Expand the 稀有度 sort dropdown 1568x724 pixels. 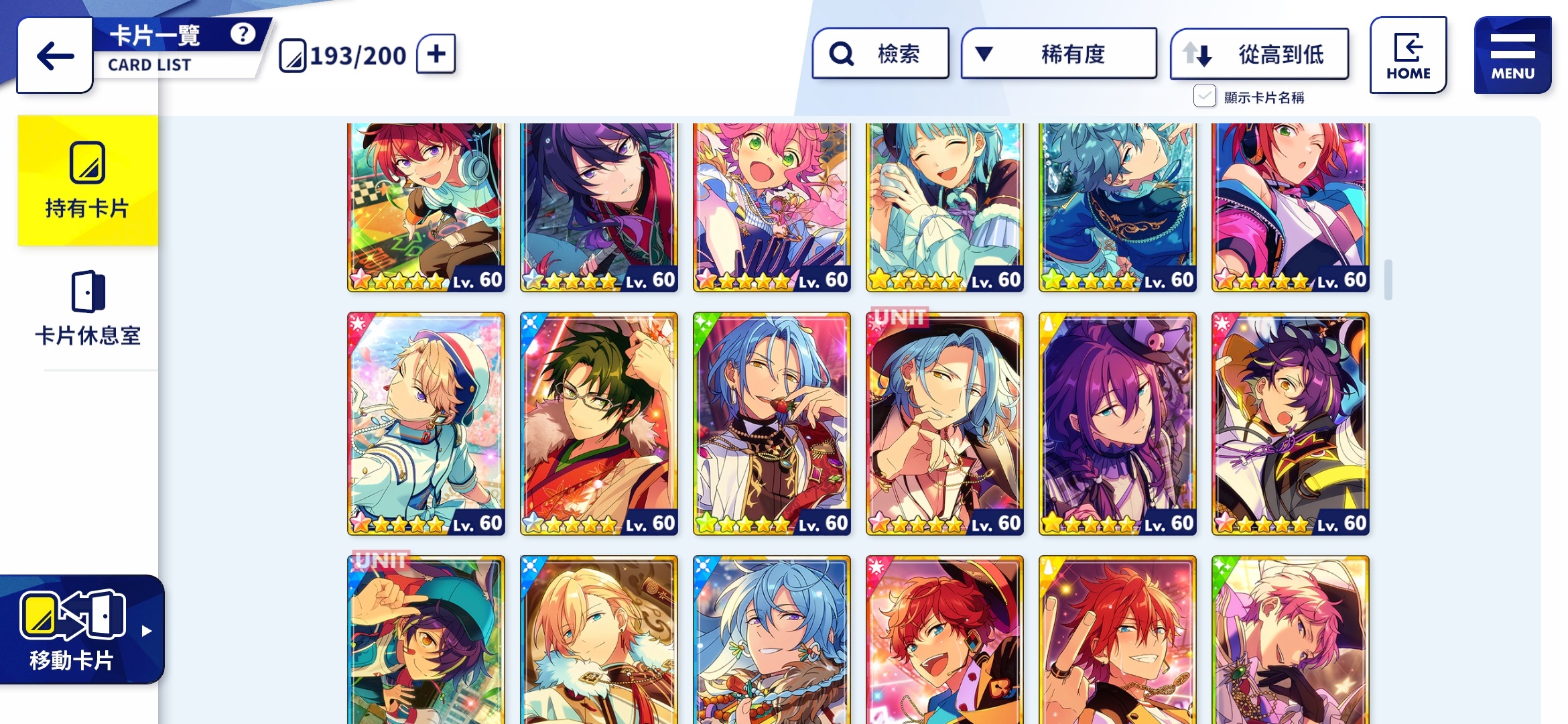click(1059, 54)
